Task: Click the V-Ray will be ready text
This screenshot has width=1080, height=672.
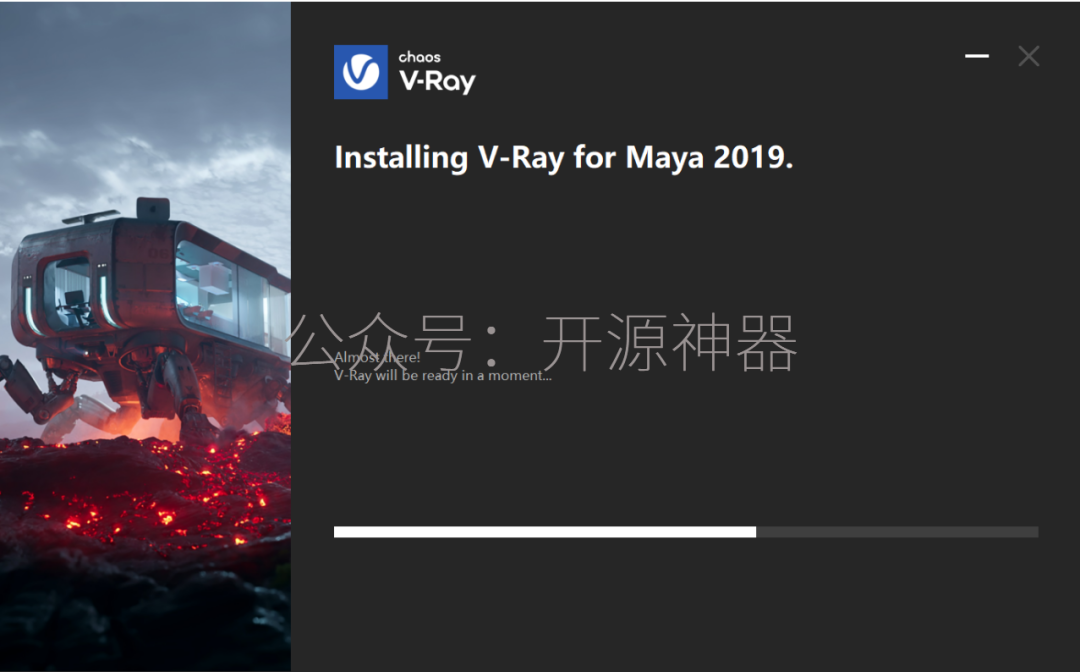Action: click(442, 375)
